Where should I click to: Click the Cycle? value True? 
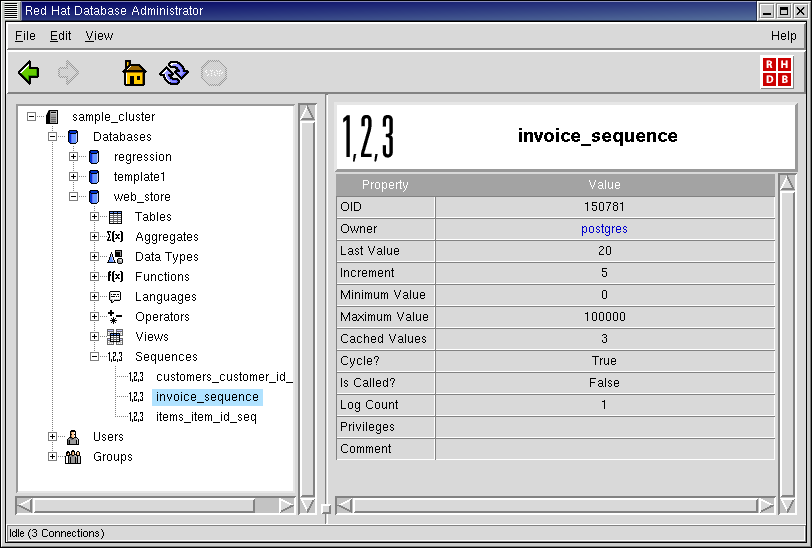[605, 361]
